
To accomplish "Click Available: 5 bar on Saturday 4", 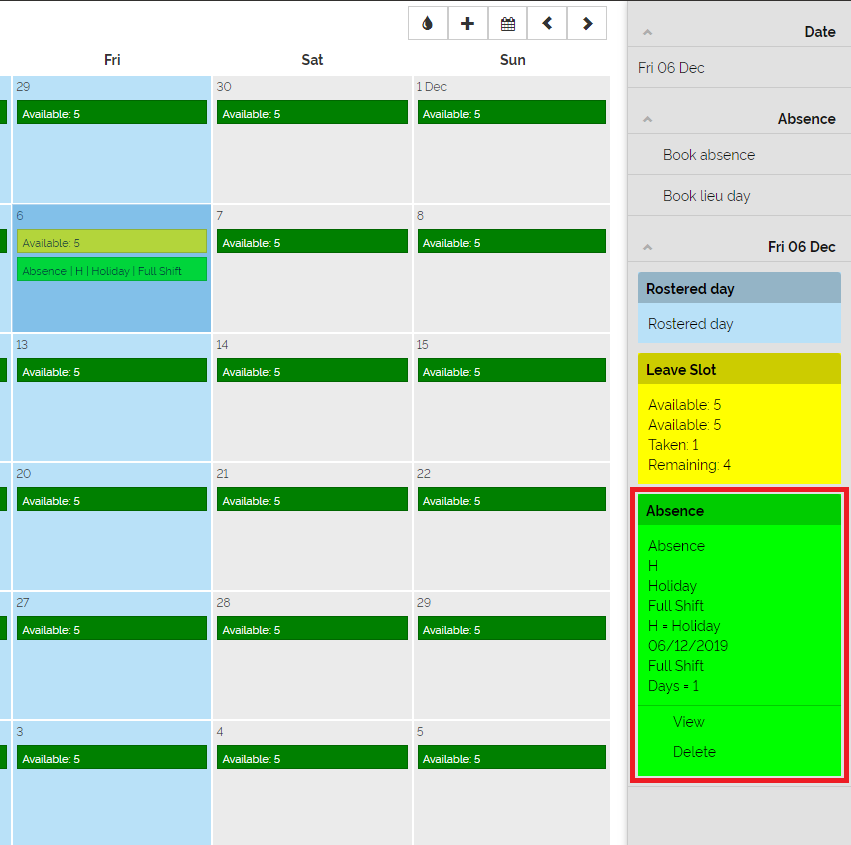I will pyautogui.click(x=312, y=758).
